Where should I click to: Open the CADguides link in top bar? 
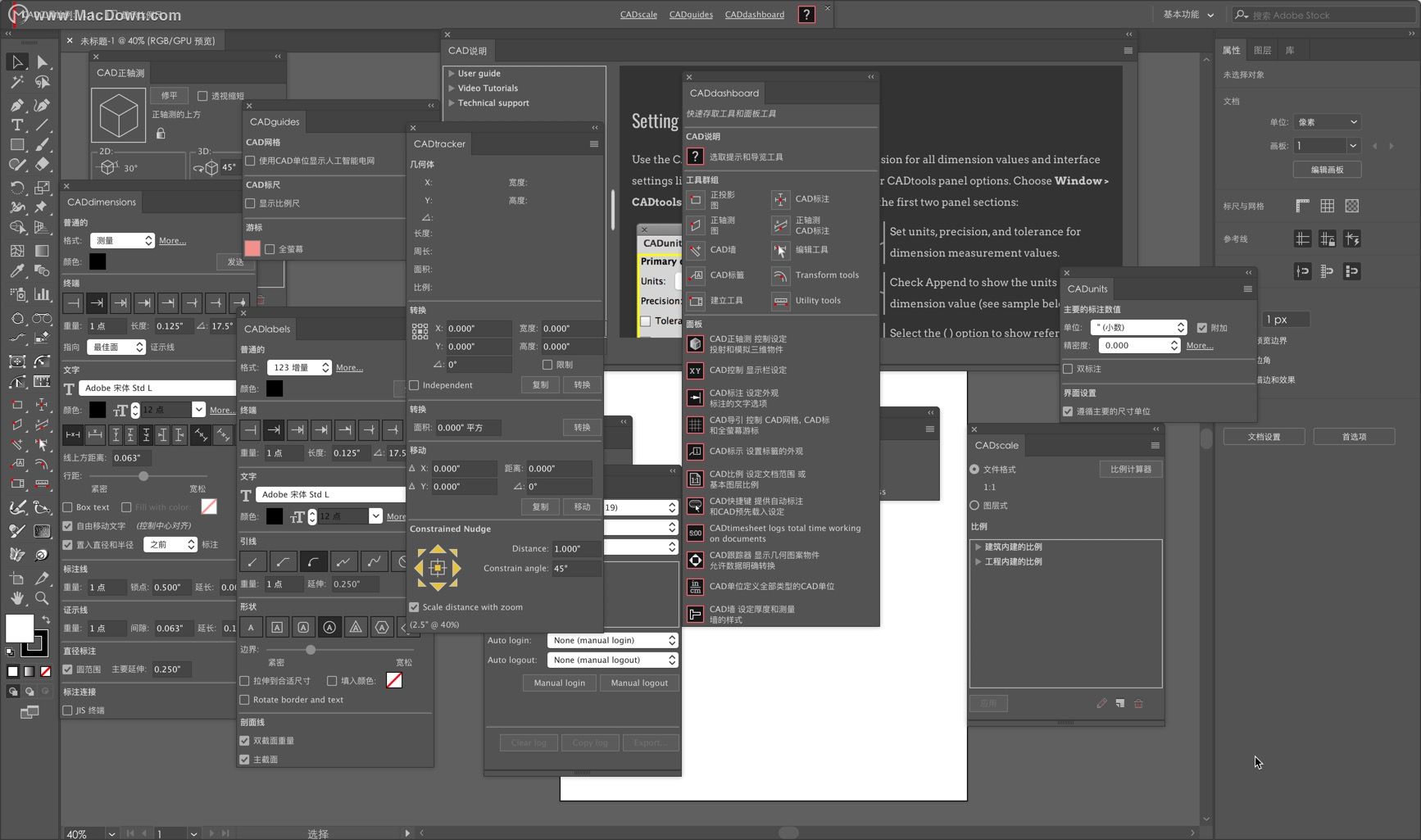click(x=691, y=15)
